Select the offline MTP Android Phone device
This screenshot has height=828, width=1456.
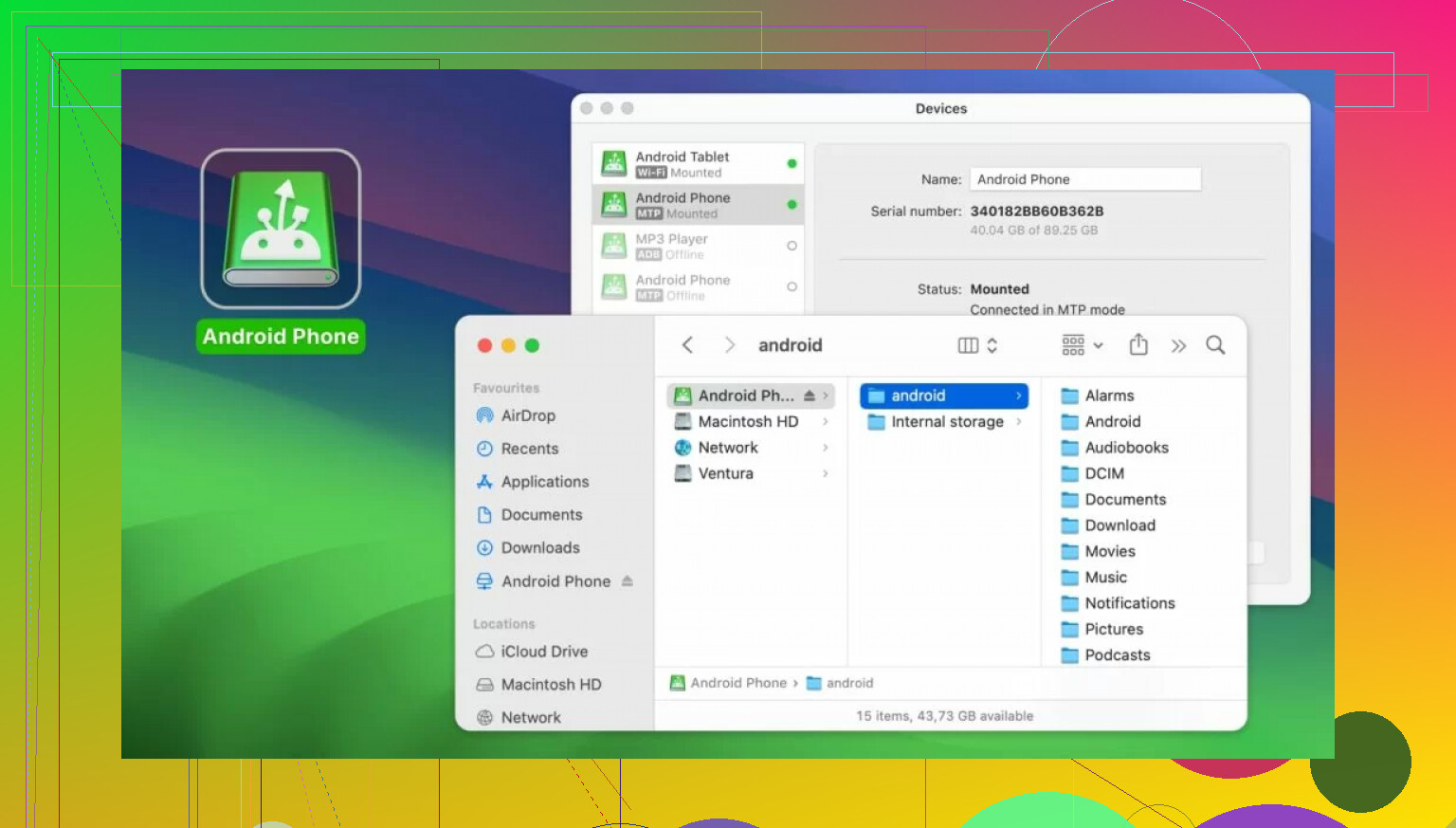point(699,286)
